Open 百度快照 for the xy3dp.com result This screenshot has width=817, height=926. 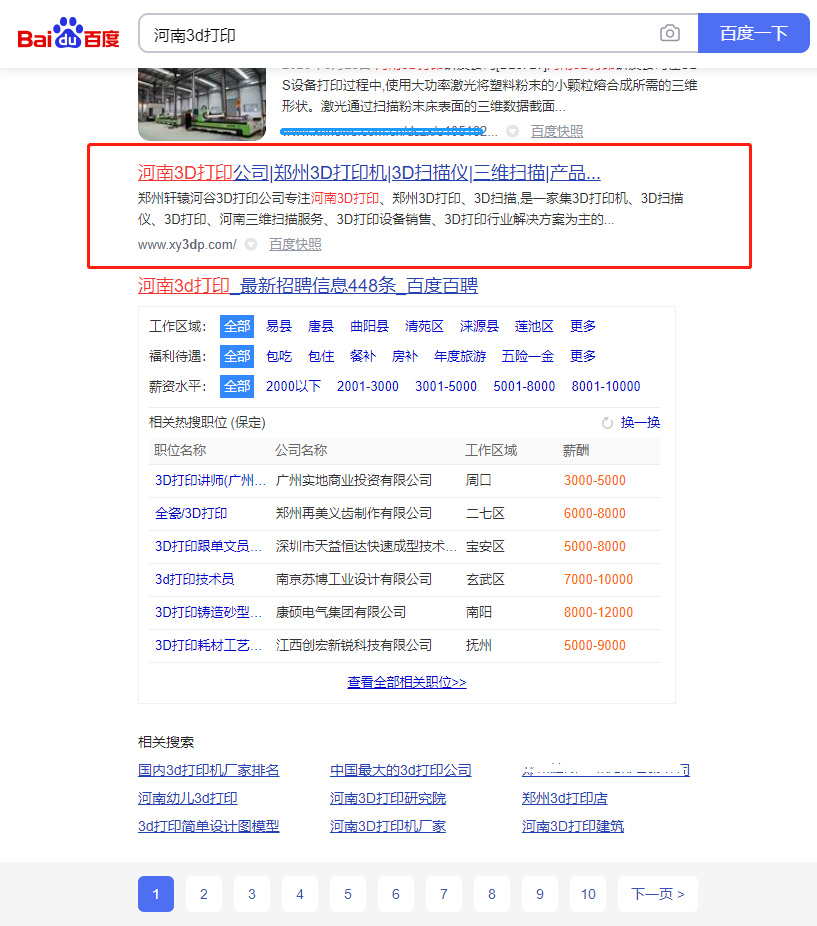(x=295, y=244)
